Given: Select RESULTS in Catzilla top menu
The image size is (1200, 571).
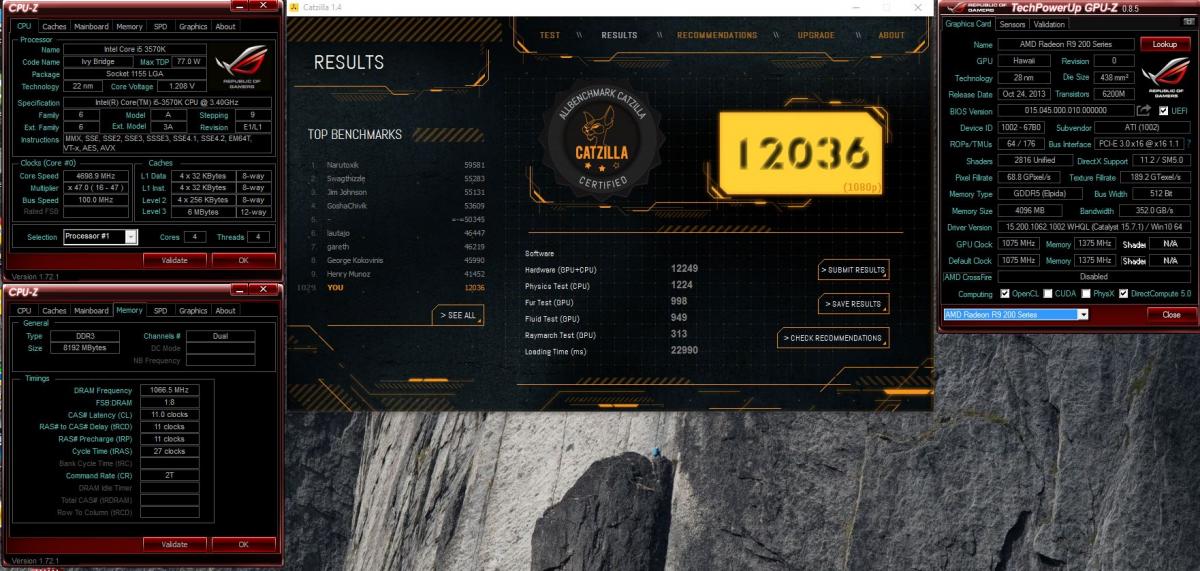Looking at the screenshot, I should [619, 35].
